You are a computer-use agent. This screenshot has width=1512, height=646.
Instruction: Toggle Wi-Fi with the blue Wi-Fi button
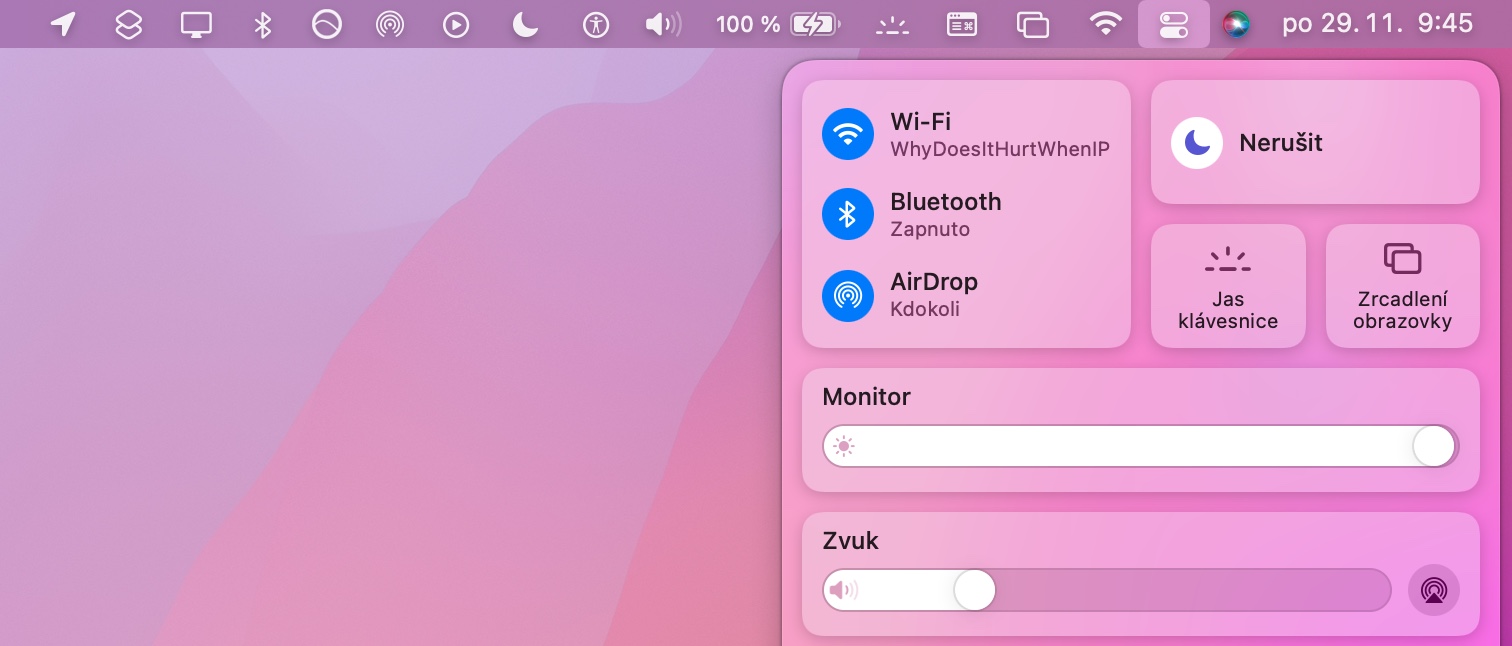(x=848, y=134)
